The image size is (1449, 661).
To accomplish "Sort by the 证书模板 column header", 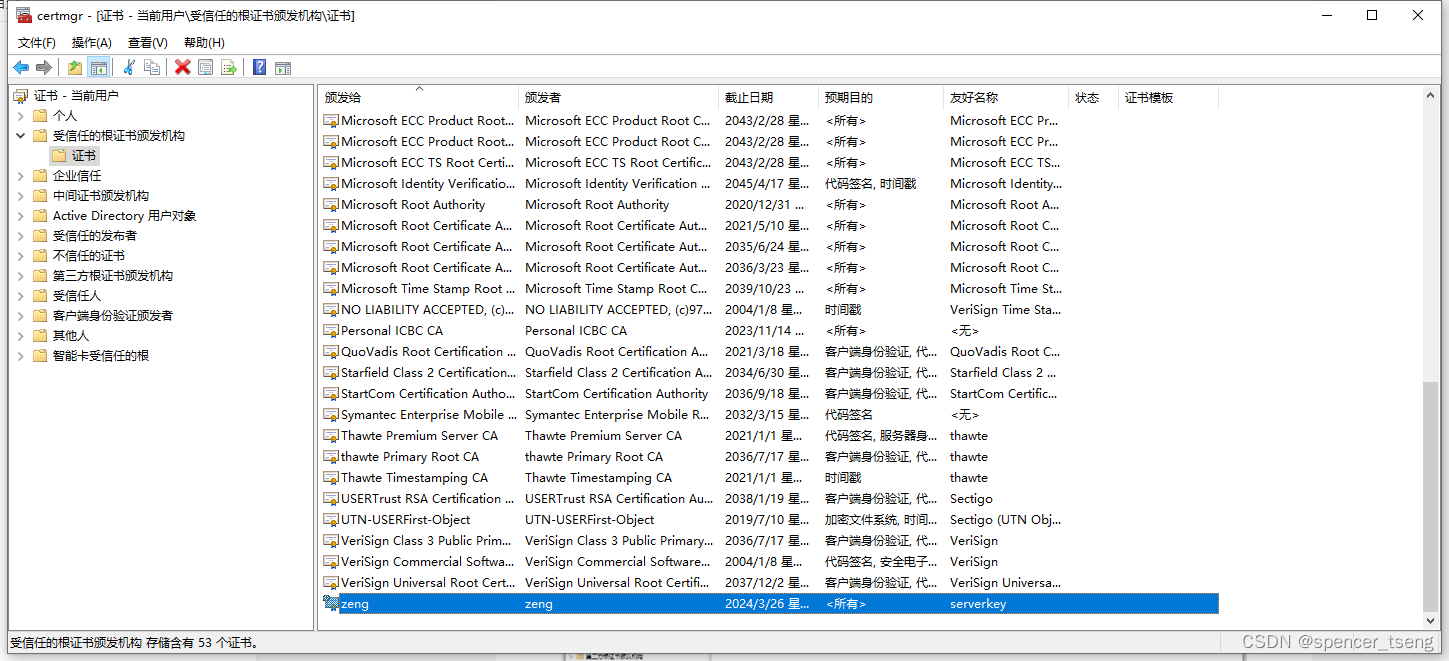I will (x=1168, y=98).
